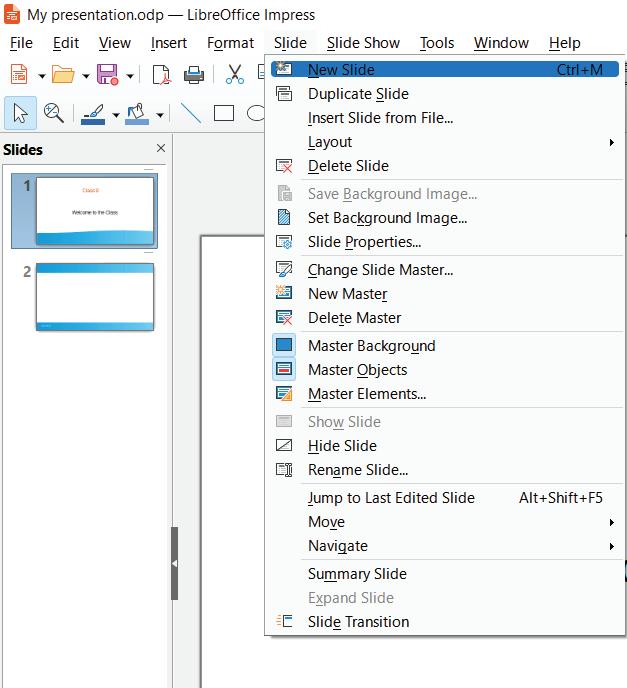
Task: Select slide 1 thumbnail
Action: 95,211
